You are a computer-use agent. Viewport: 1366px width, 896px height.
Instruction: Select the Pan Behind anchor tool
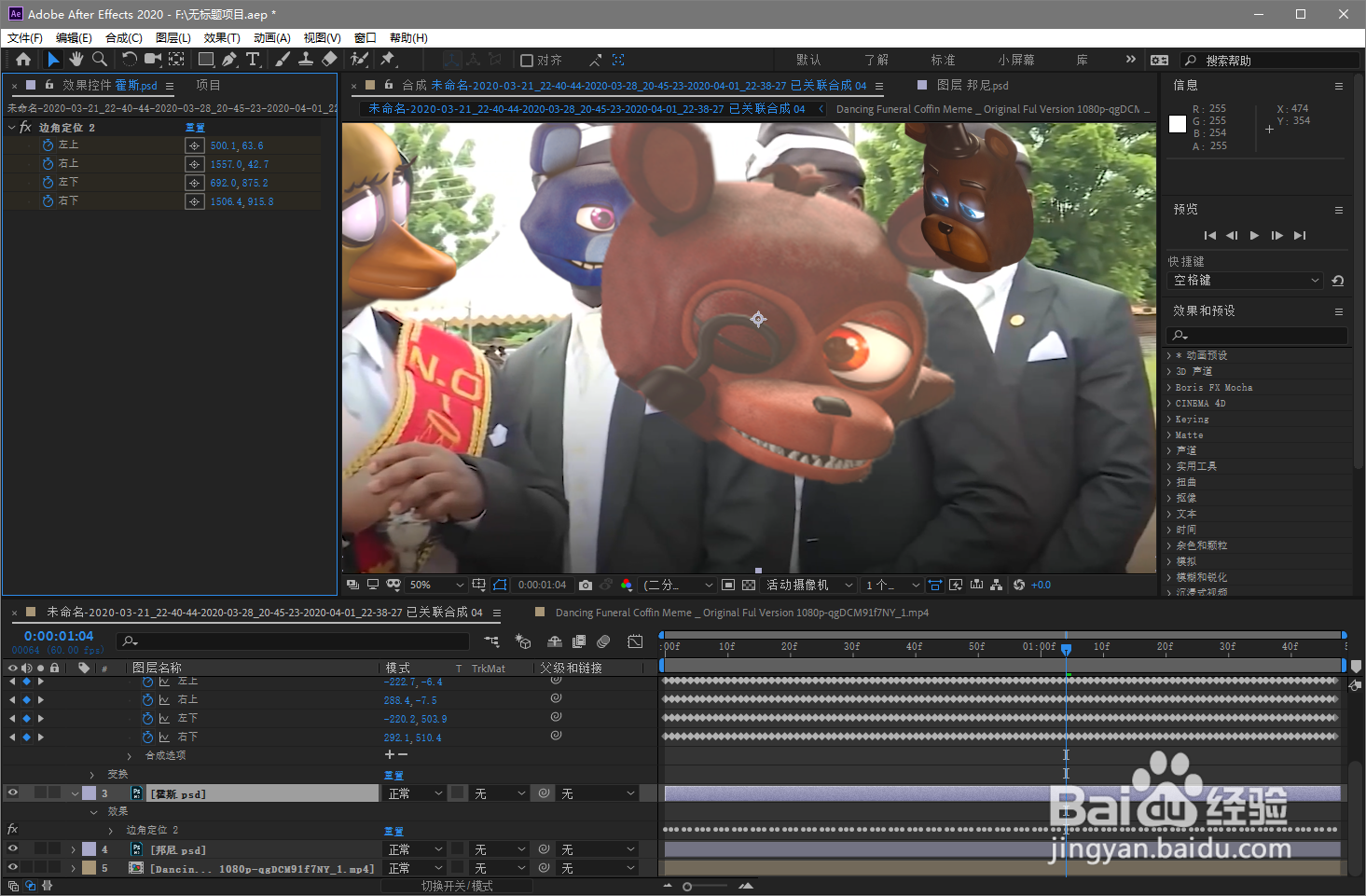(176, 59)
